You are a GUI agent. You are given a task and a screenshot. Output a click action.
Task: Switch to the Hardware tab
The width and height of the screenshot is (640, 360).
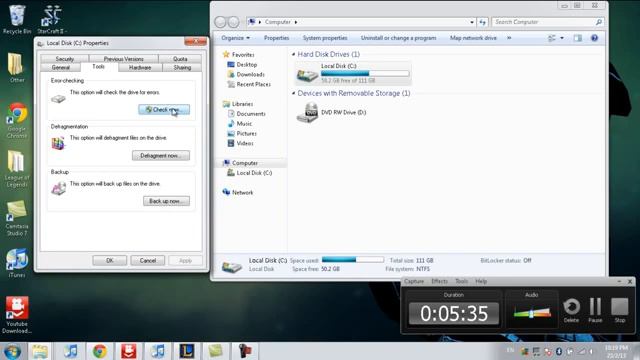coord(140,67)
